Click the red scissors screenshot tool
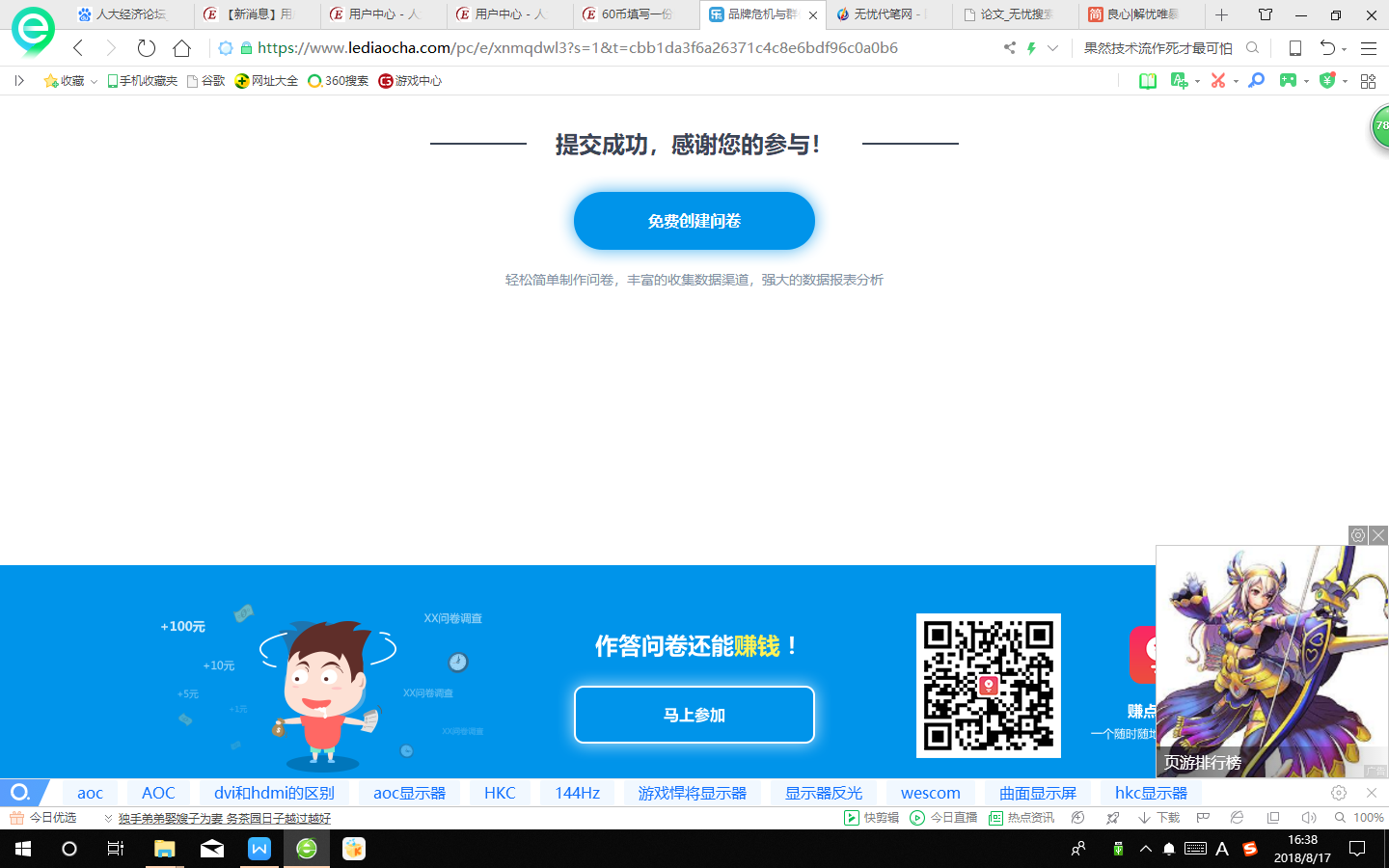Screen dimensions: 1389x868 tap(1218, 81)
